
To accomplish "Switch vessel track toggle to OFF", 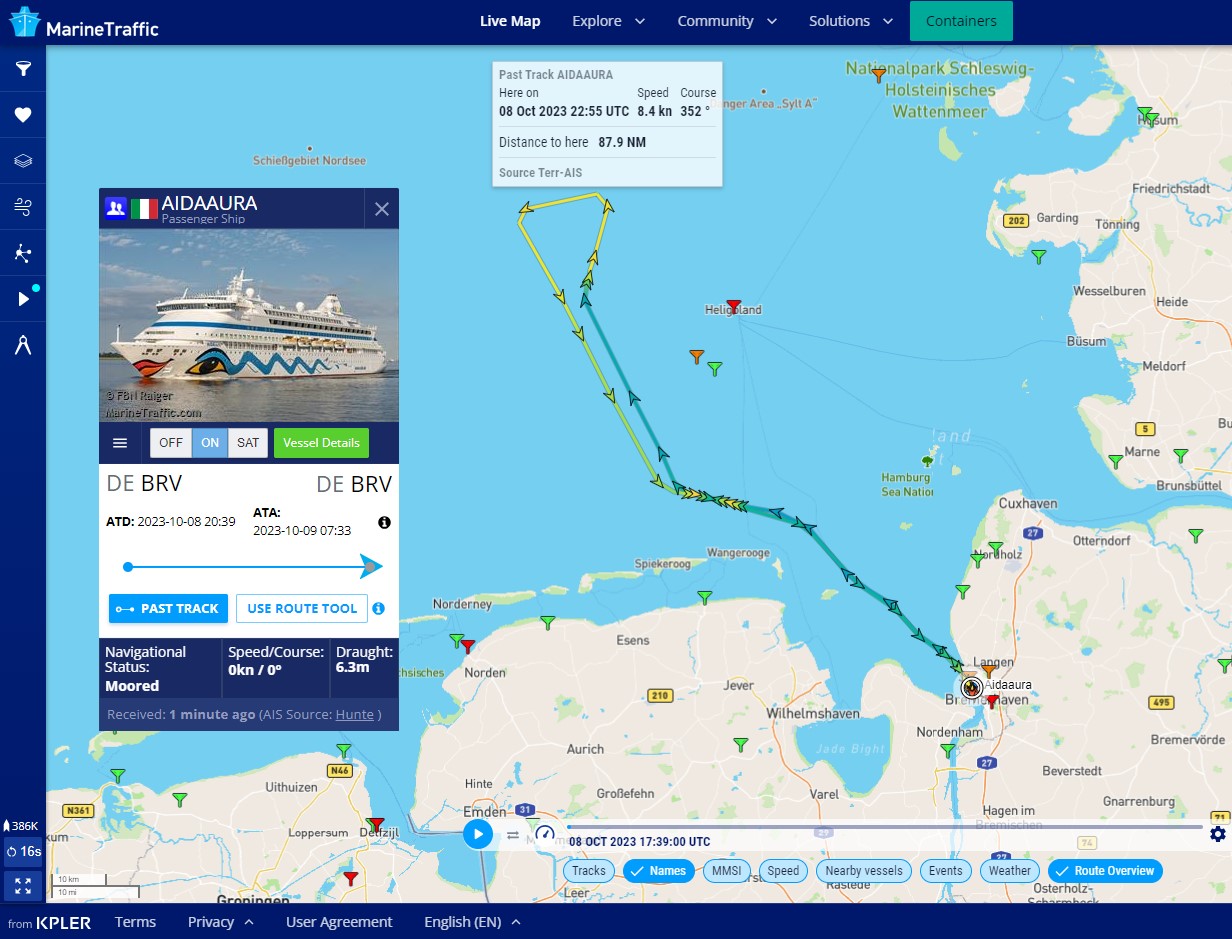I will pos(171,443).
